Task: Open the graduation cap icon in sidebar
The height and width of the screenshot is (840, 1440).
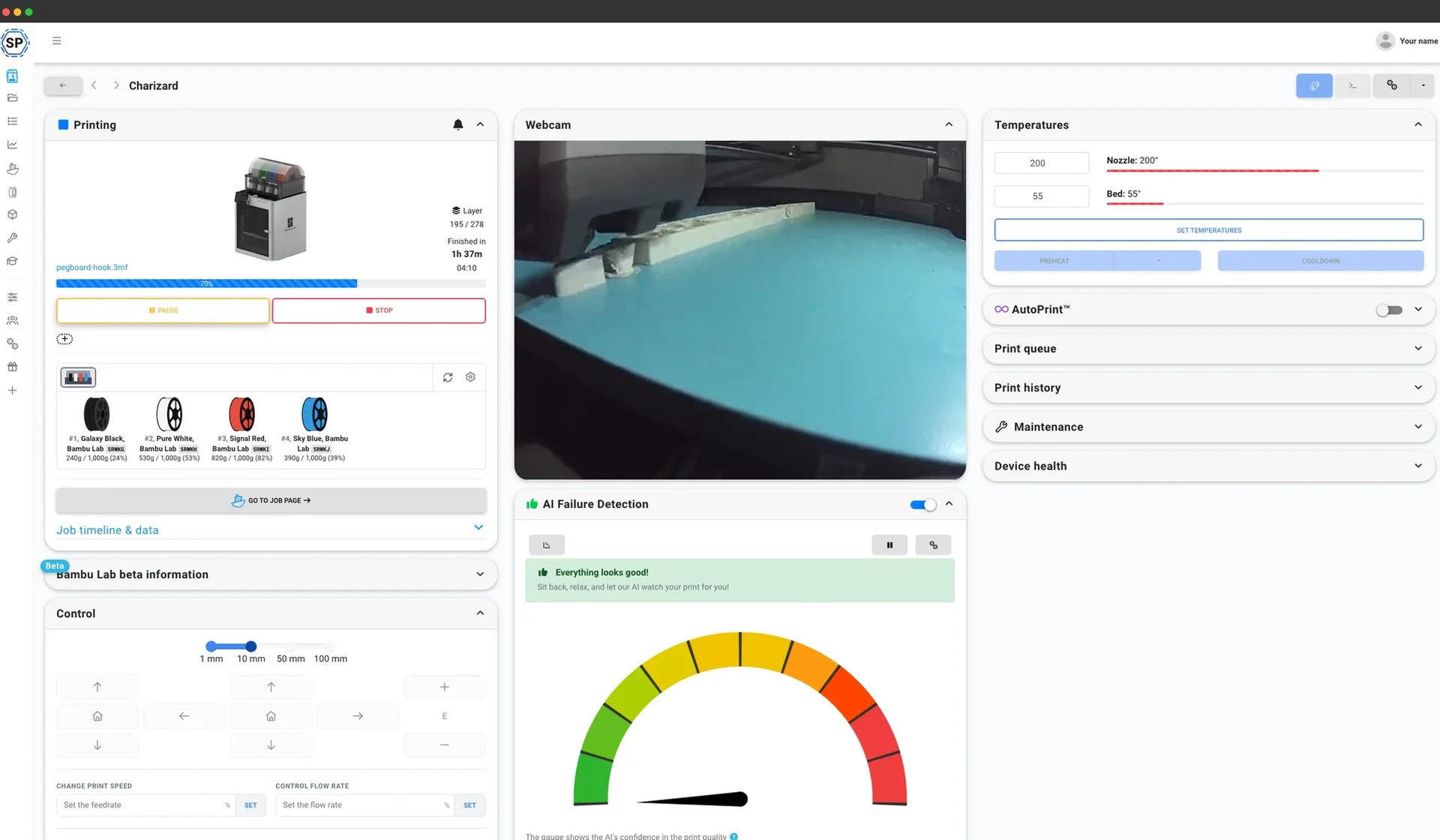Action: 12,261
